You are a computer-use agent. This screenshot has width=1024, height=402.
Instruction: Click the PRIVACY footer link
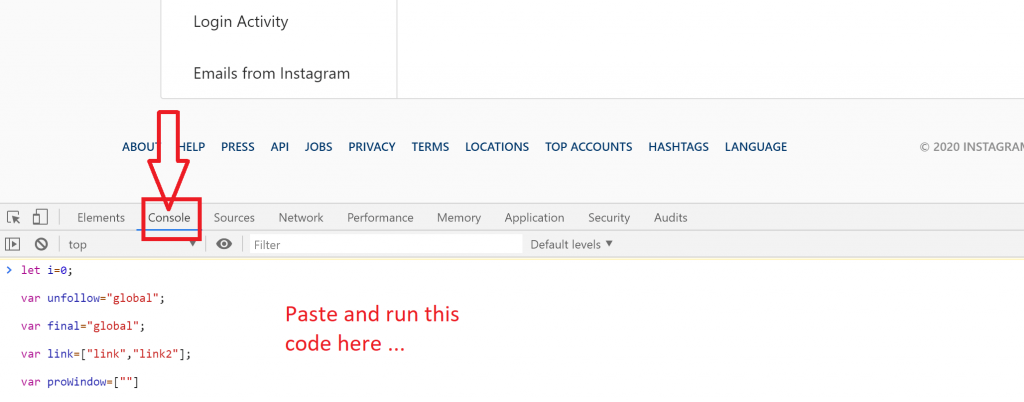click(x=372, y=147)
